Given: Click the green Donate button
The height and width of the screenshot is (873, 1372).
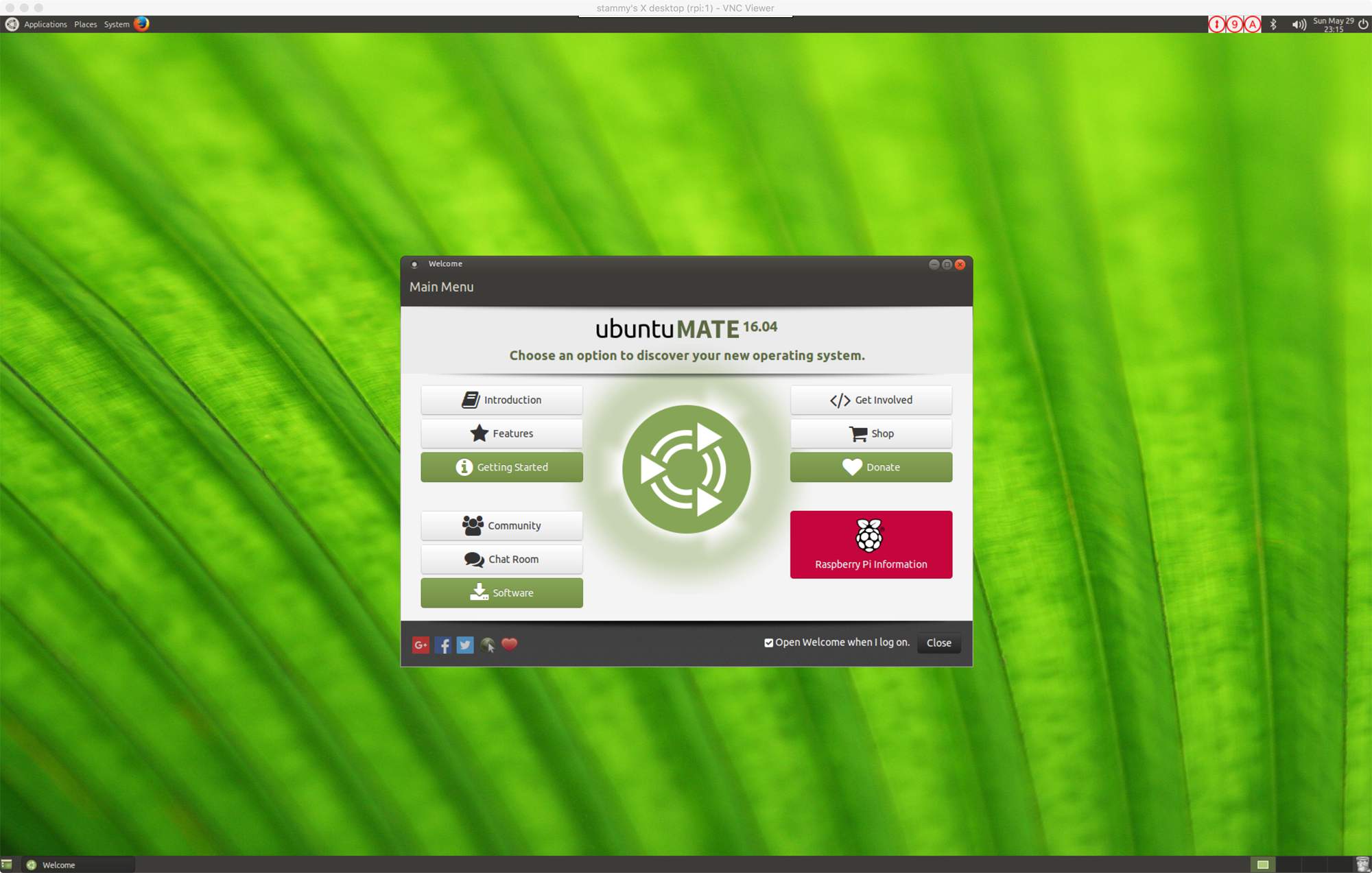Looking at the screenshot, I should click(x=871, y=467).
